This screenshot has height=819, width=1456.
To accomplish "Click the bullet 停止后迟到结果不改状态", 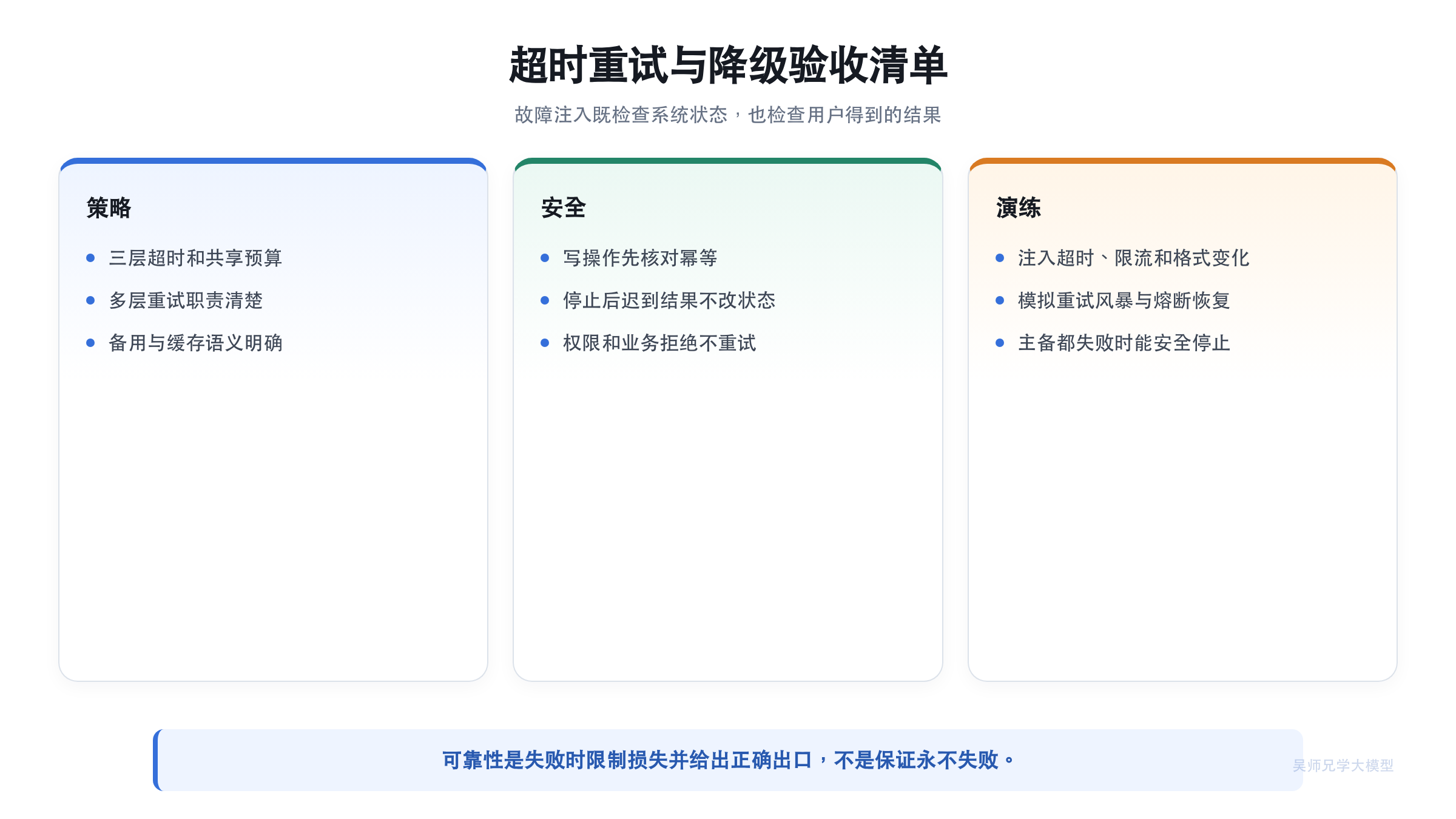I will click(669, 300).
